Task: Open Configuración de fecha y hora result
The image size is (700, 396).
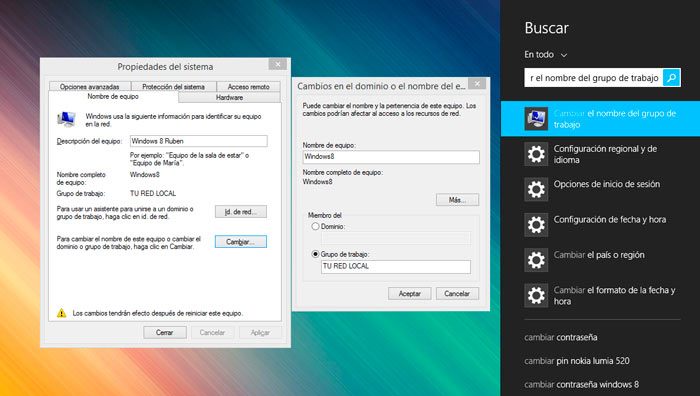Action: tap(600, 225)
